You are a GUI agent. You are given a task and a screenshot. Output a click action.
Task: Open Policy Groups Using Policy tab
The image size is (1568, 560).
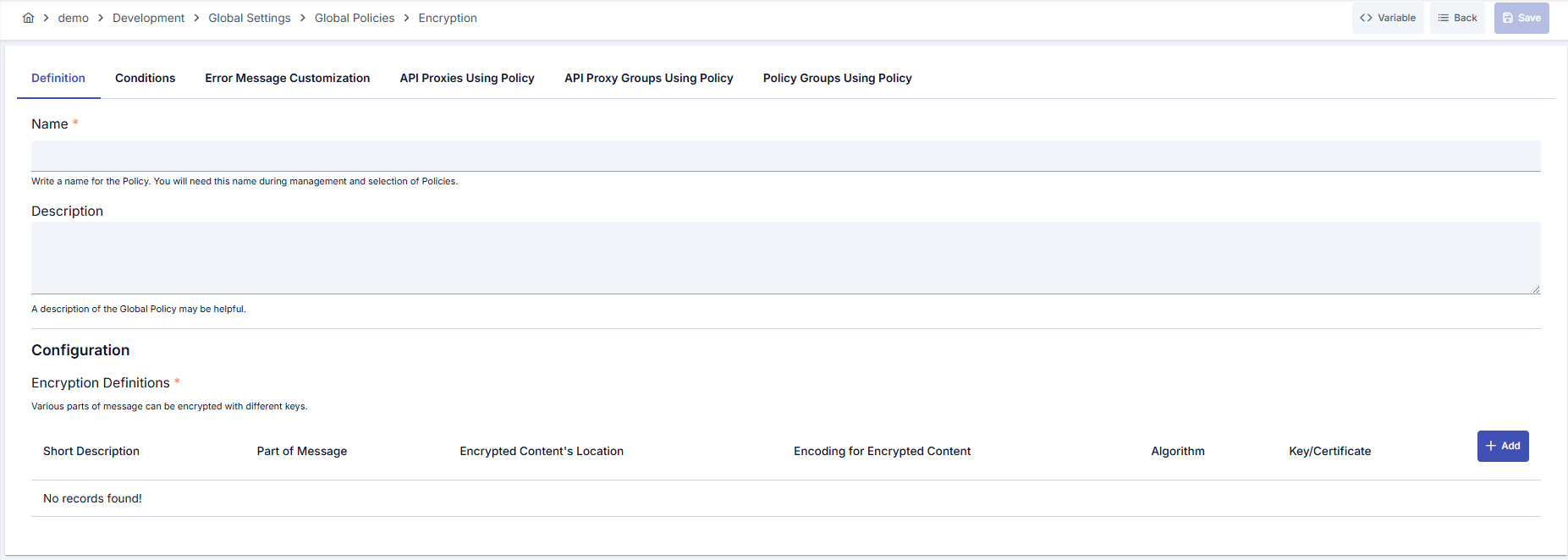coord(838,78)
